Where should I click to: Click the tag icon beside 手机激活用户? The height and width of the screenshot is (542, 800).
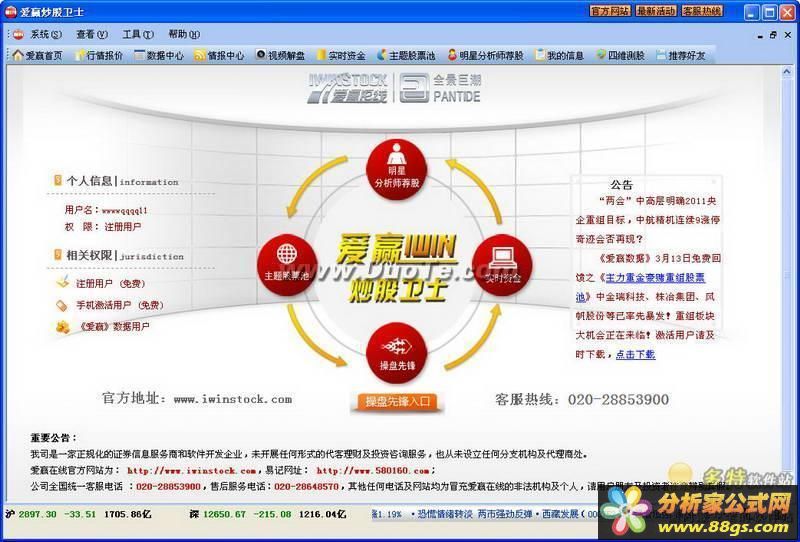(62, 305)
